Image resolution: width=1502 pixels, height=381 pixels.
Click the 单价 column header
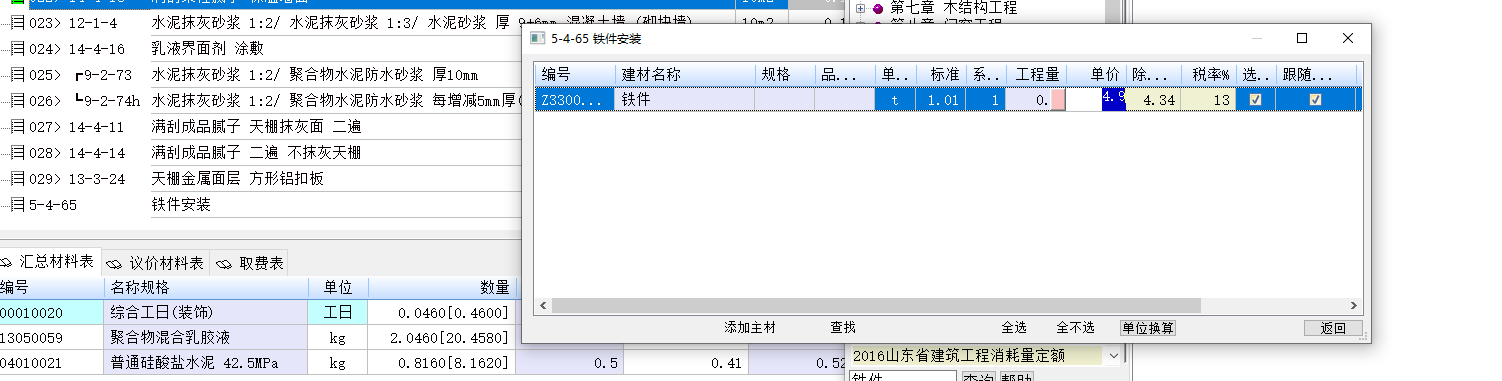point(1096,74)
